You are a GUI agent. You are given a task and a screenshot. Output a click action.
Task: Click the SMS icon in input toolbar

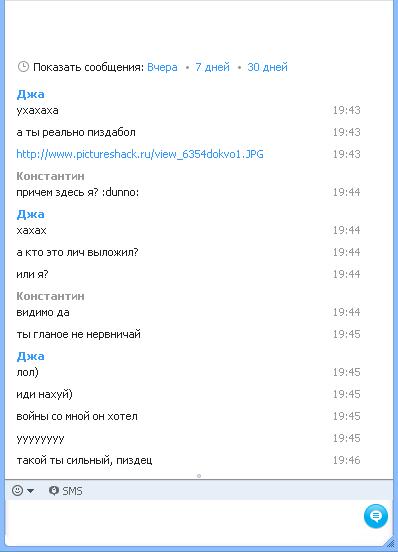[x=53, y=490]
